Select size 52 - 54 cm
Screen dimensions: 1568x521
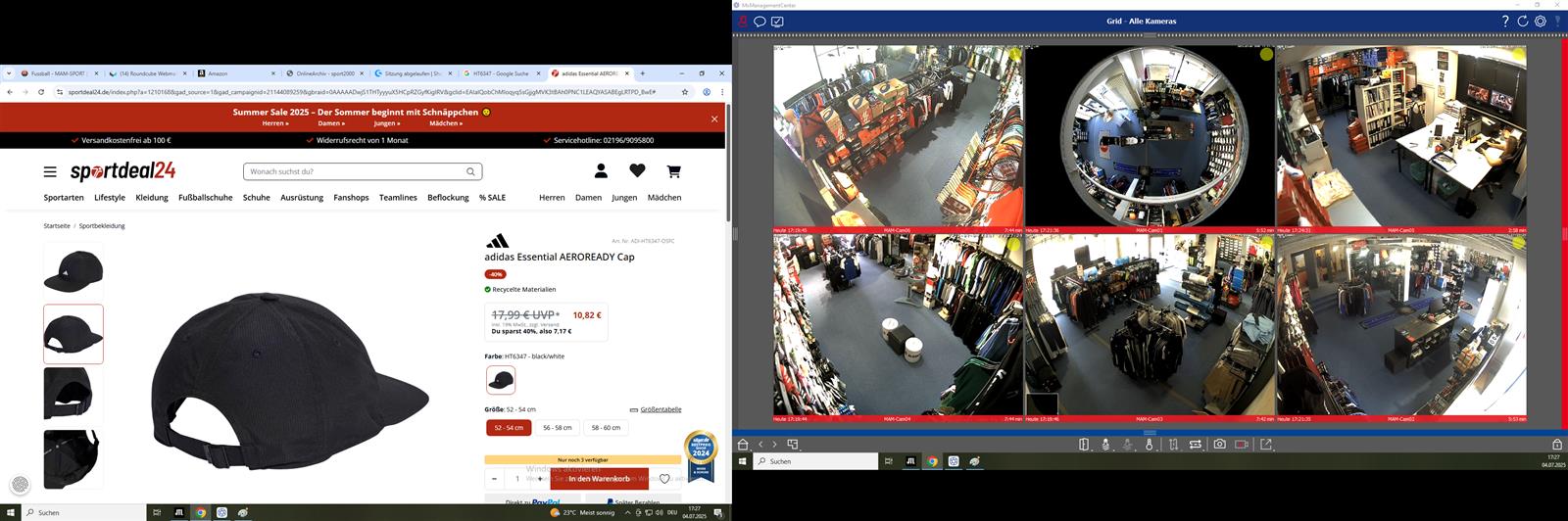click(509, 428)
